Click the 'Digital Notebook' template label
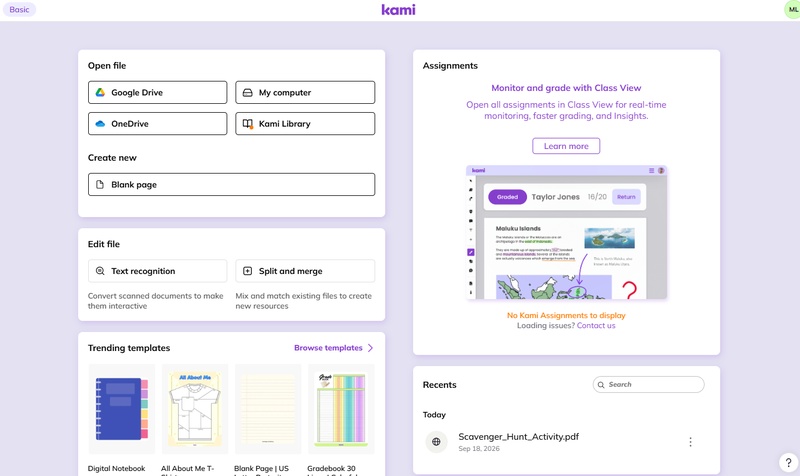 point(116,468)
